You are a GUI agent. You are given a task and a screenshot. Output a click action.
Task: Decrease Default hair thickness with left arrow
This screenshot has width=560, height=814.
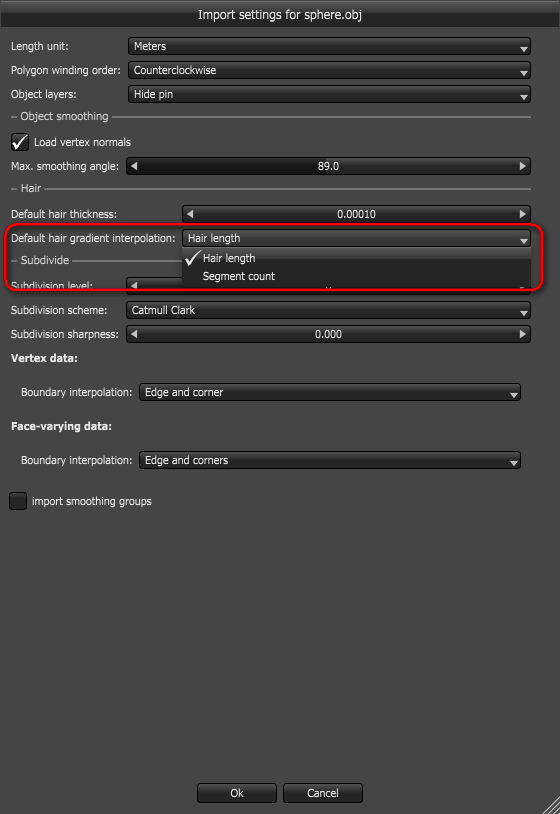(x=190, y=214)
